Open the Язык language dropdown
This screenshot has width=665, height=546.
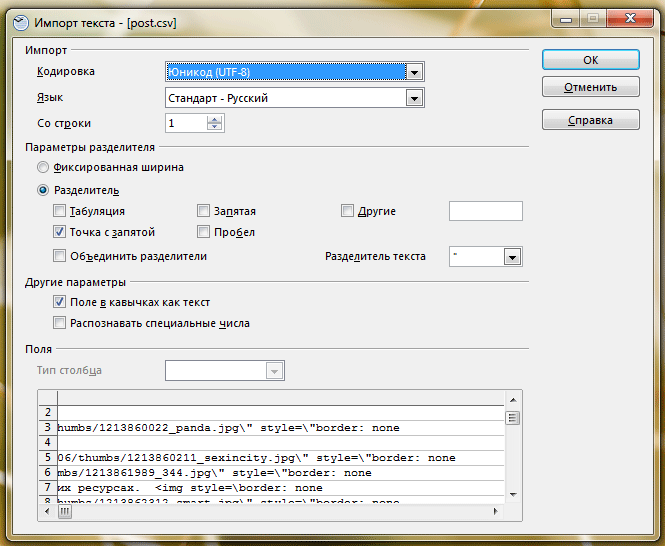point(415,98)
